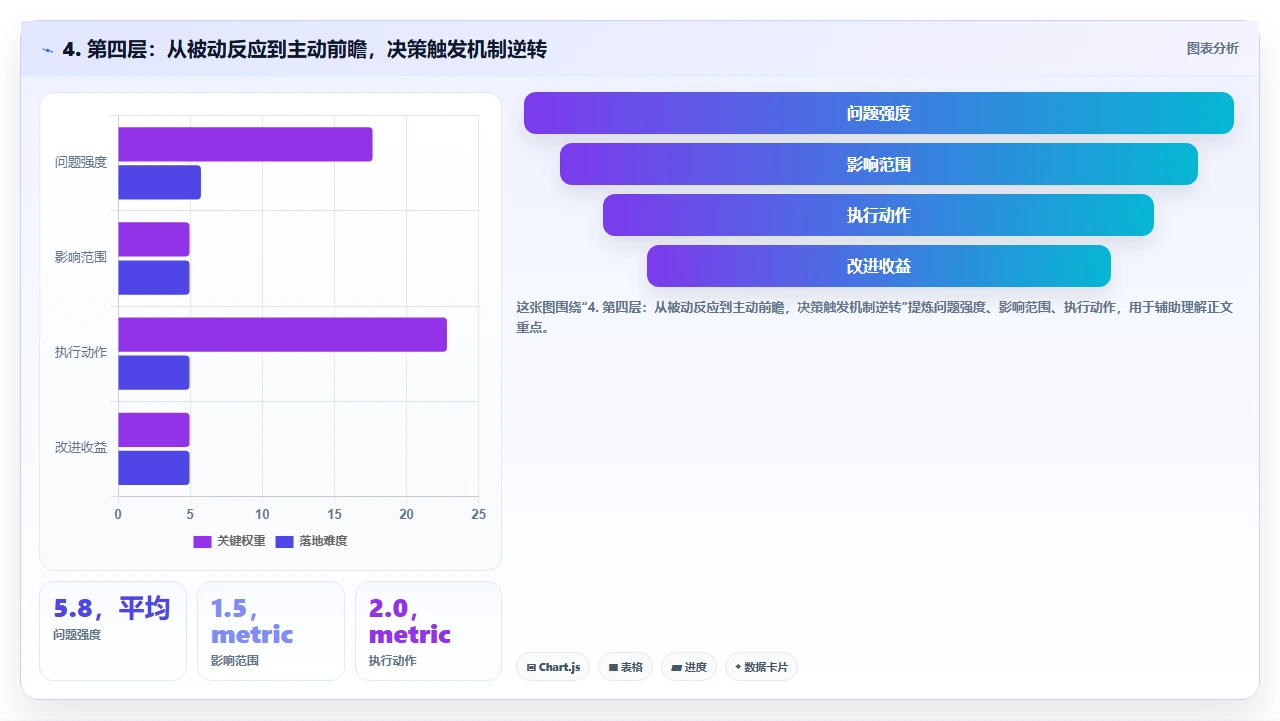Click the purple 执行动作 chart bar
The height and width of the screenshot is (721, 1280).
pos(282,334)
